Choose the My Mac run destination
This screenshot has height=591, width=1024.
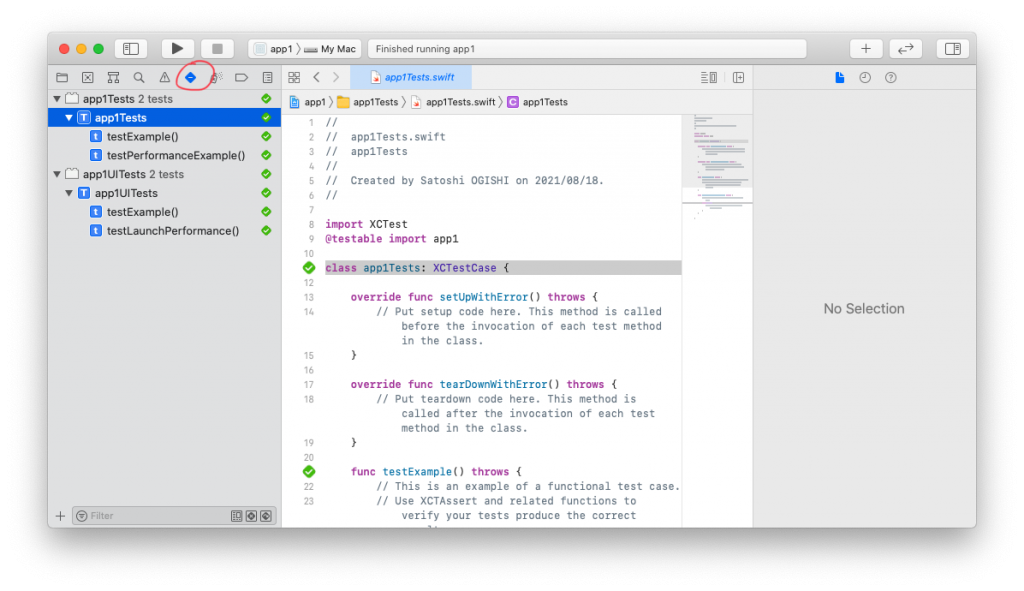(x=330, y=49)
